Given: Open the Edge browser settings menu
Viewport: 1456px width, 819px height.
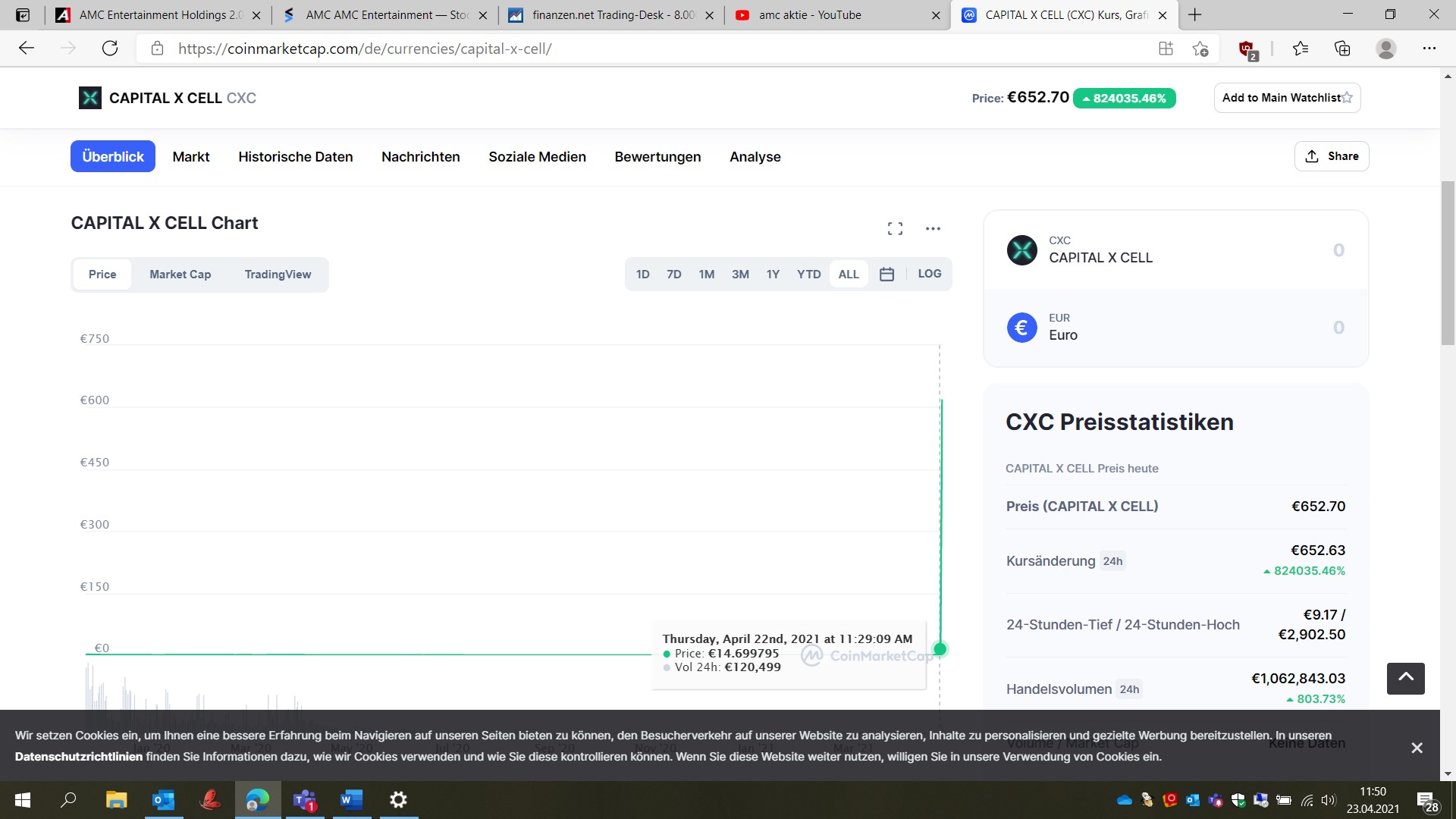Looking at the screenshot, I should point(1430,48).
